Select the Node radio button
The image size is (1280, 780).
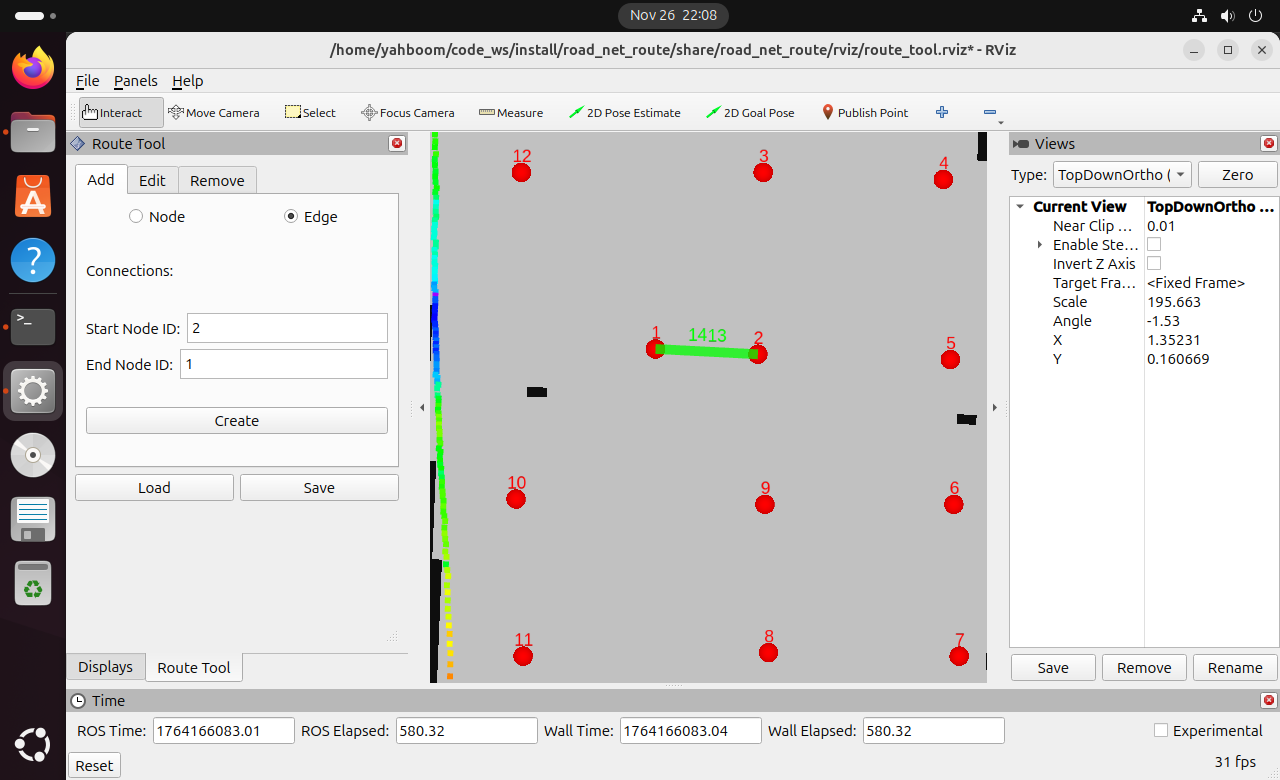pos(136,217)
